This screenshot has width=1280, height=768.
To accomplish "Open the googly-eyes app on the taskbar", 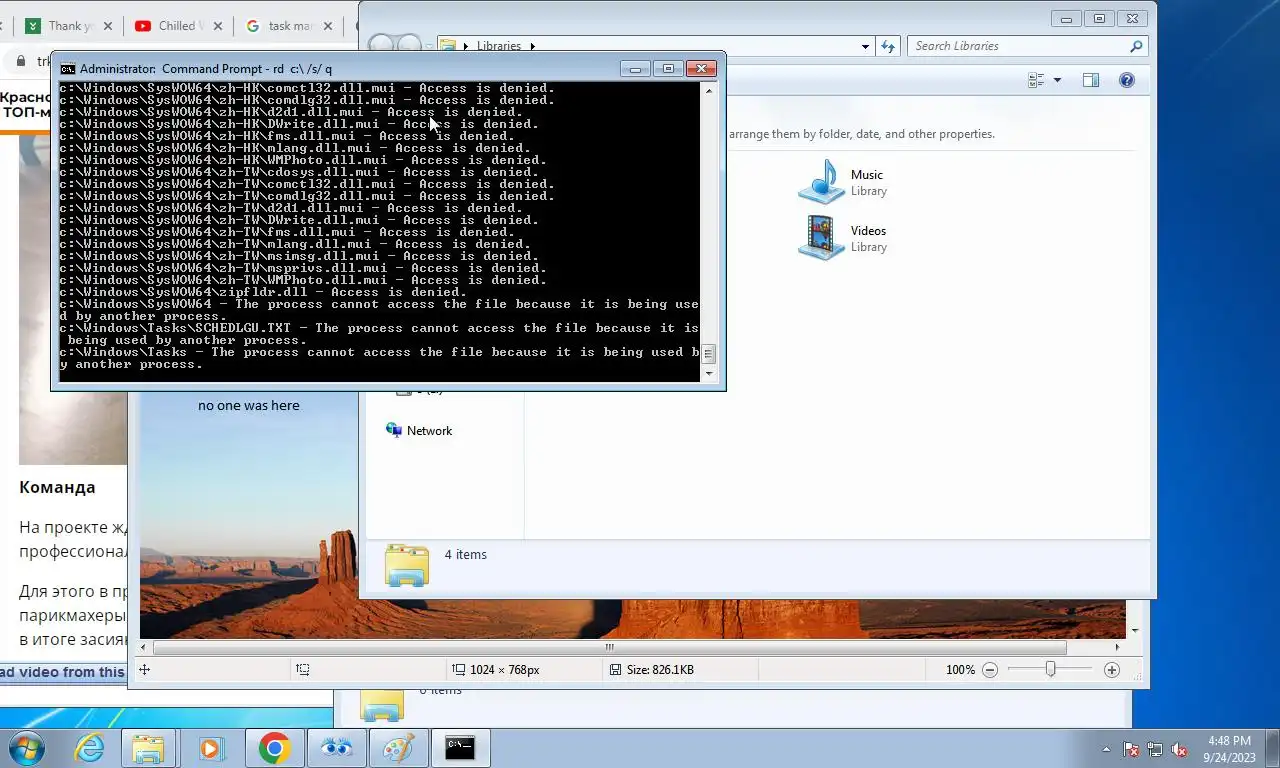I will pos(336,748).
